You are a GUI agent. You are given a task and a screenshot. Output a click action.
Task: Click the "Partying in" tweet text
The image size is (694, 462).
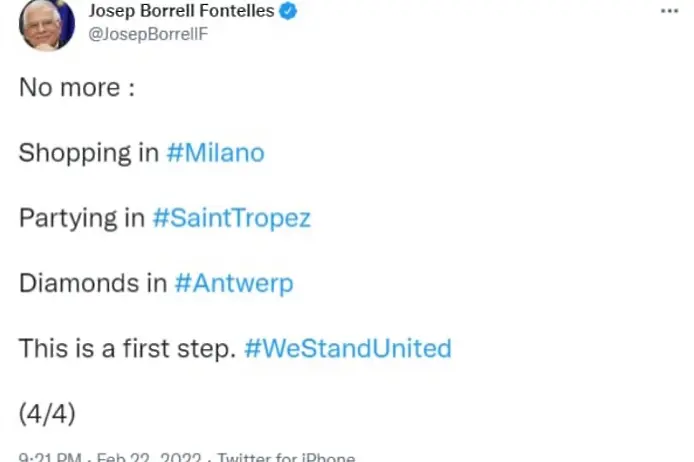(81, 218)
